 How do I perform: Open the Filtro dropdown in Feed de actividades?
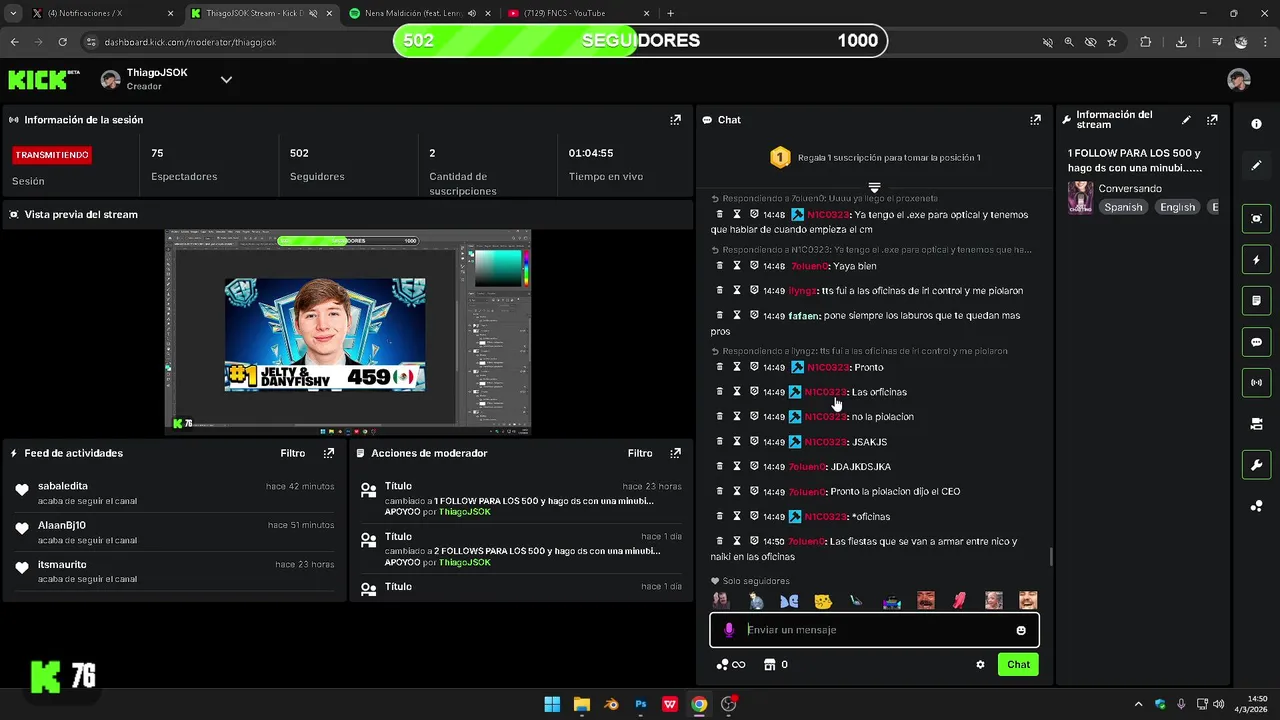pyautogui.click(x=292, y=453)
